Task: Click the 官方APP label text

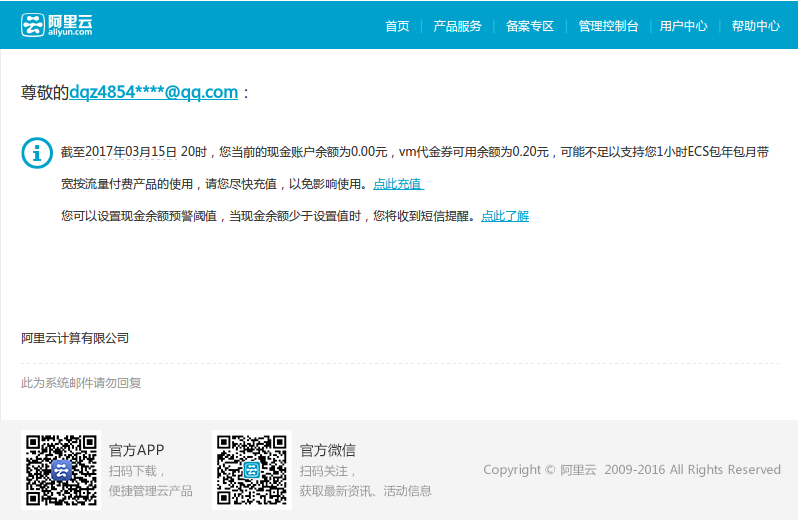Action: point(136,450)
